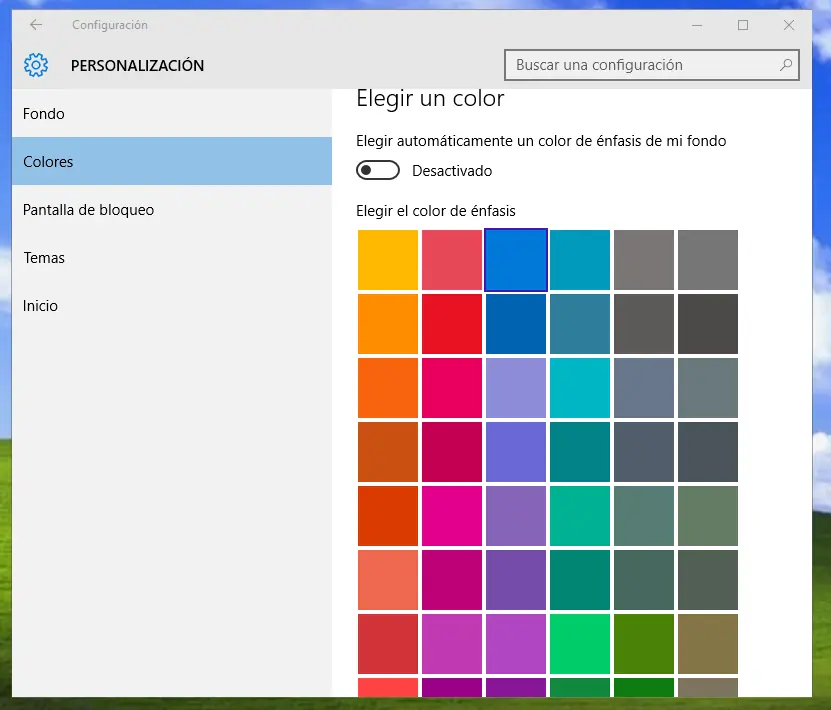Select the highlighted blue accent swatch
Viewport: 831px width, 710px height.
pyautogui.click(x=516, y=260)
